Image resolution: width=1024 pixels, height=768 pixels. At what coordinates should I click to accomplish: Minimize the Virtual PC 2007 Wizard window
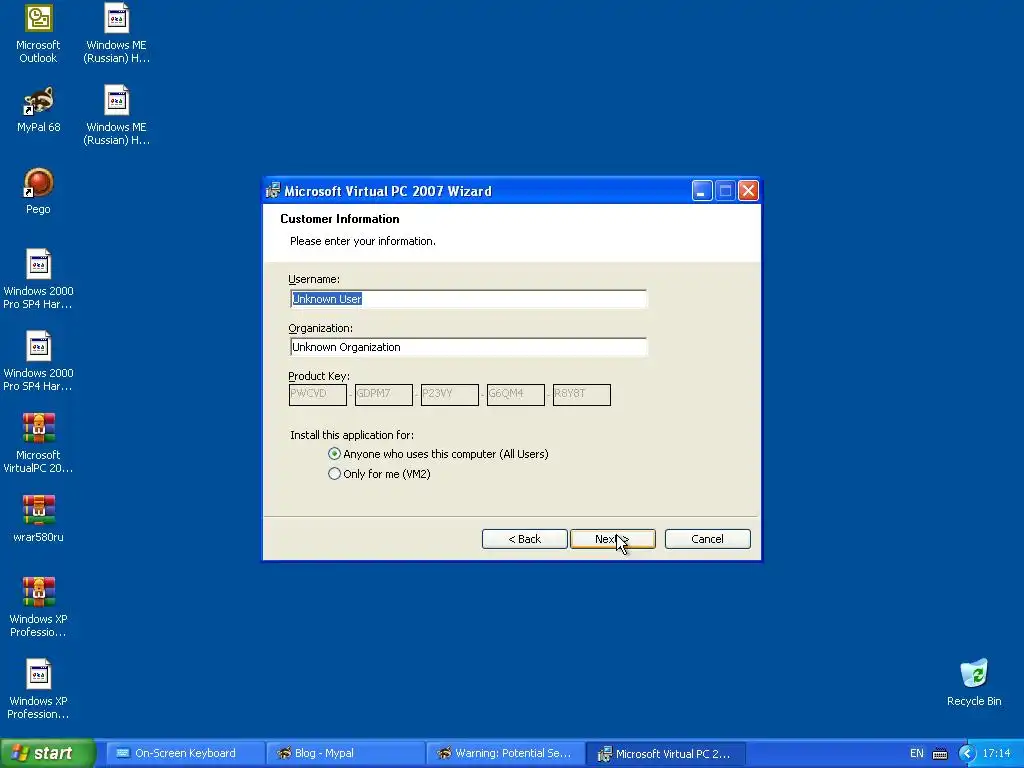pos(701,191)
